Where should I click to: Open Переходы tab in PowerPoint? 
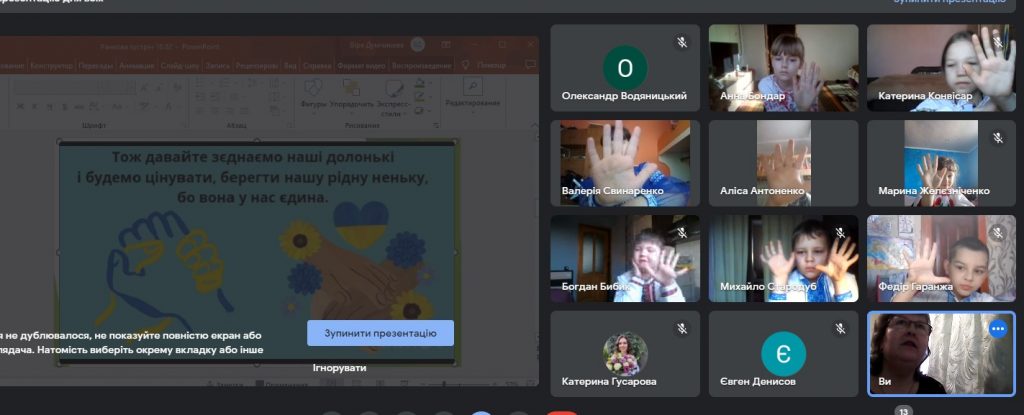click(95, 65)
